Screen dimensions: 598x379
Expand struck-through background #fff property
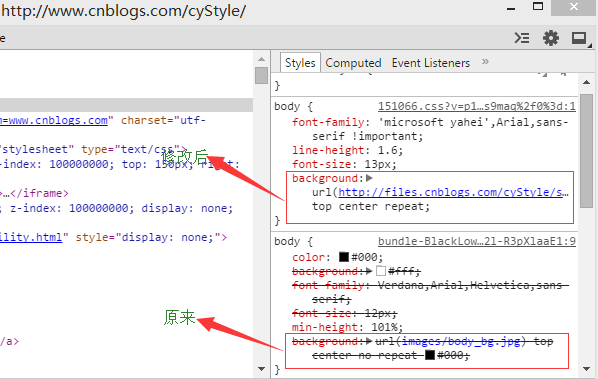(368, 271)
